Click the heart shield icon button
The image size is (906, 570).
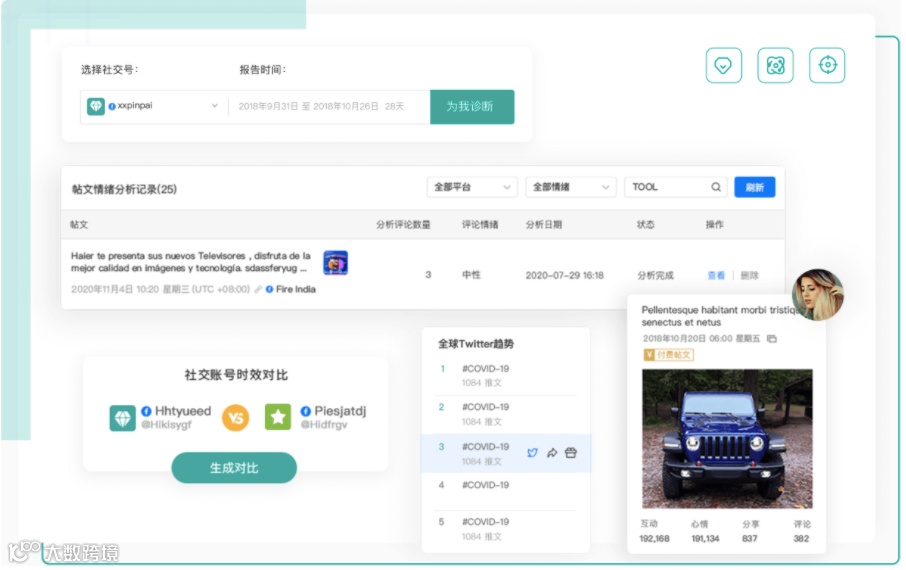pos(723,65)
